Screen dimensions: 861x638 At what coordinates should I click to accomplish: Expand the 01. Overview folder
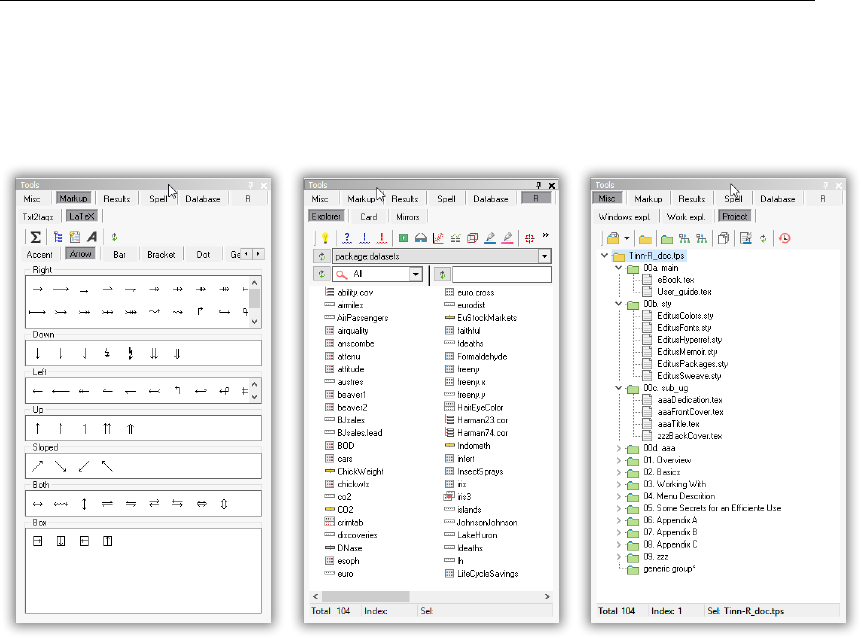tap(619, 460)
